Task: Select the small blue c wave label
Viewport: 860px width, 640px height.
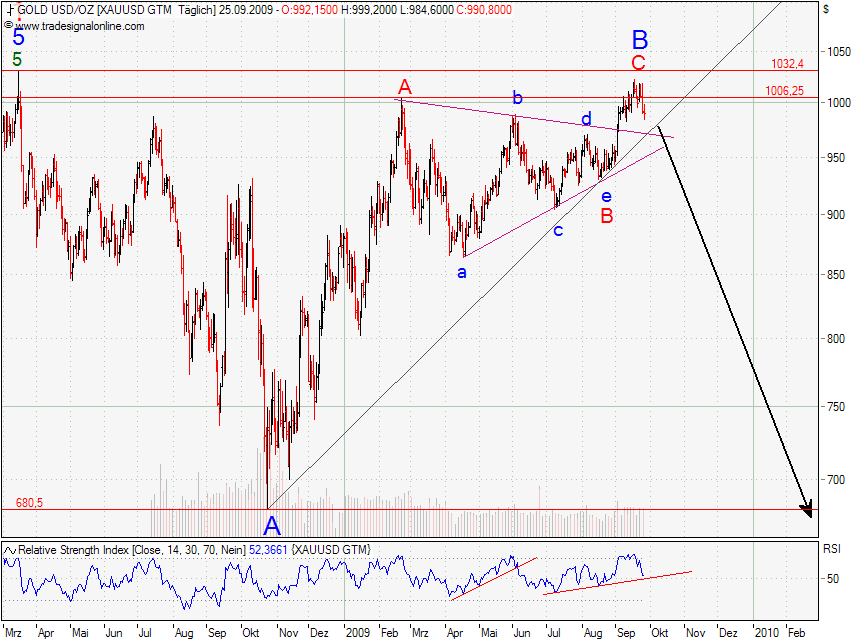Action: tap(558, 231)
